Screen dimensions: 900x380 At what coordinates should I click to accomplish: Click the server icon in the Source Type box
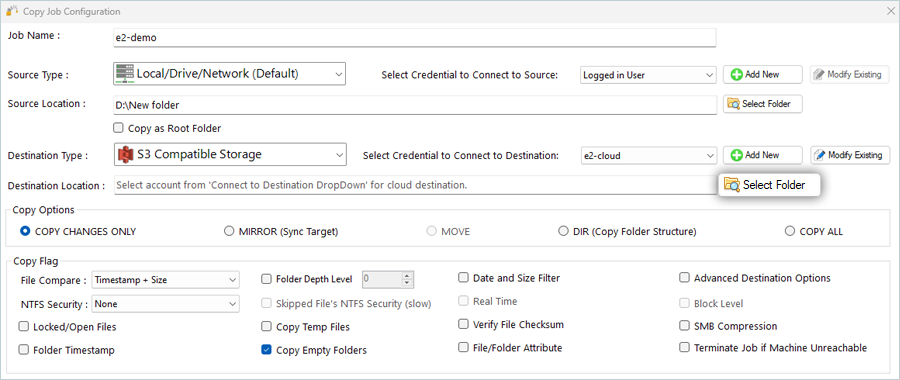(125, 73)
